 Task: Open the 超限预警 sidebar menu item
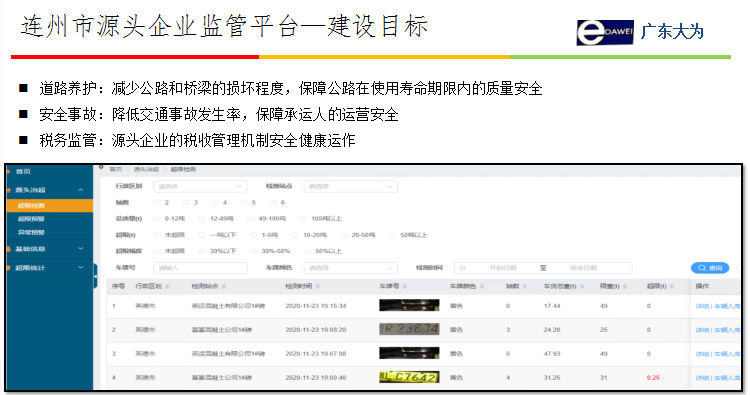point(31,219)
